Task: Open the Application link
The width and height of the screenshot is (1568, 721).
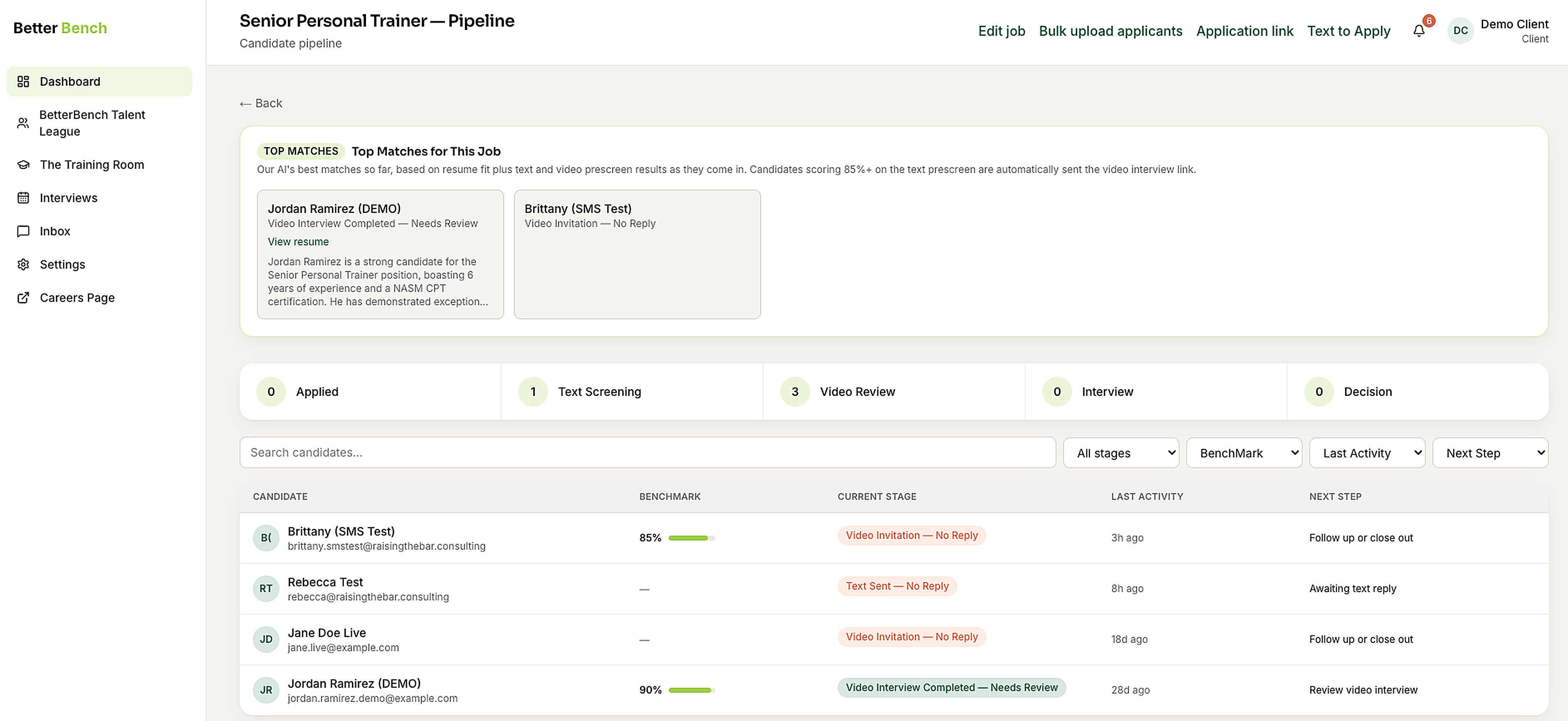Action: (1244, 31)
